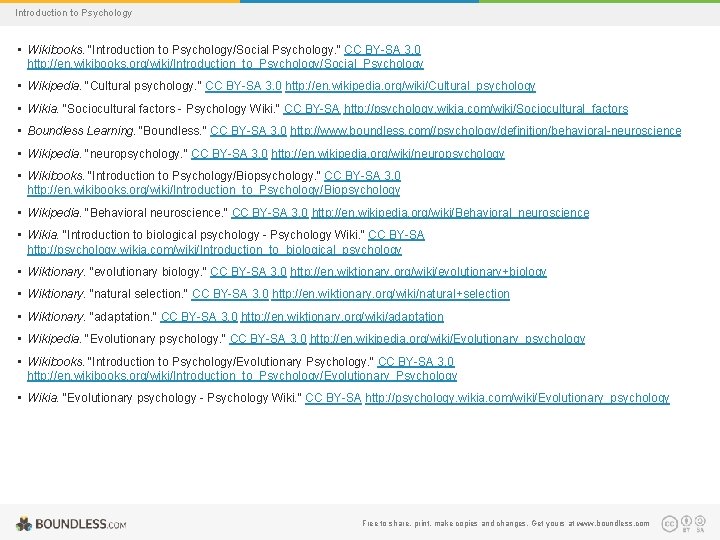Click CC BY-SA 3.0 next to evolutionary biology
The width and height of the screenshot is (720, 540).
(248, 272)
